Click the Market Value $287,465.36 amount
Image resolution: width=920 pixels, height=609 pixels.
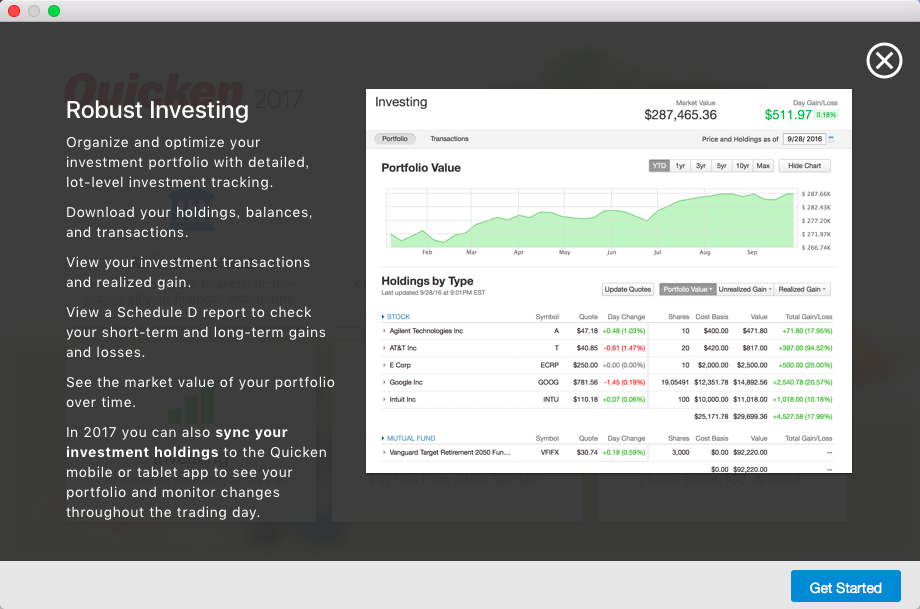(680, 115)
